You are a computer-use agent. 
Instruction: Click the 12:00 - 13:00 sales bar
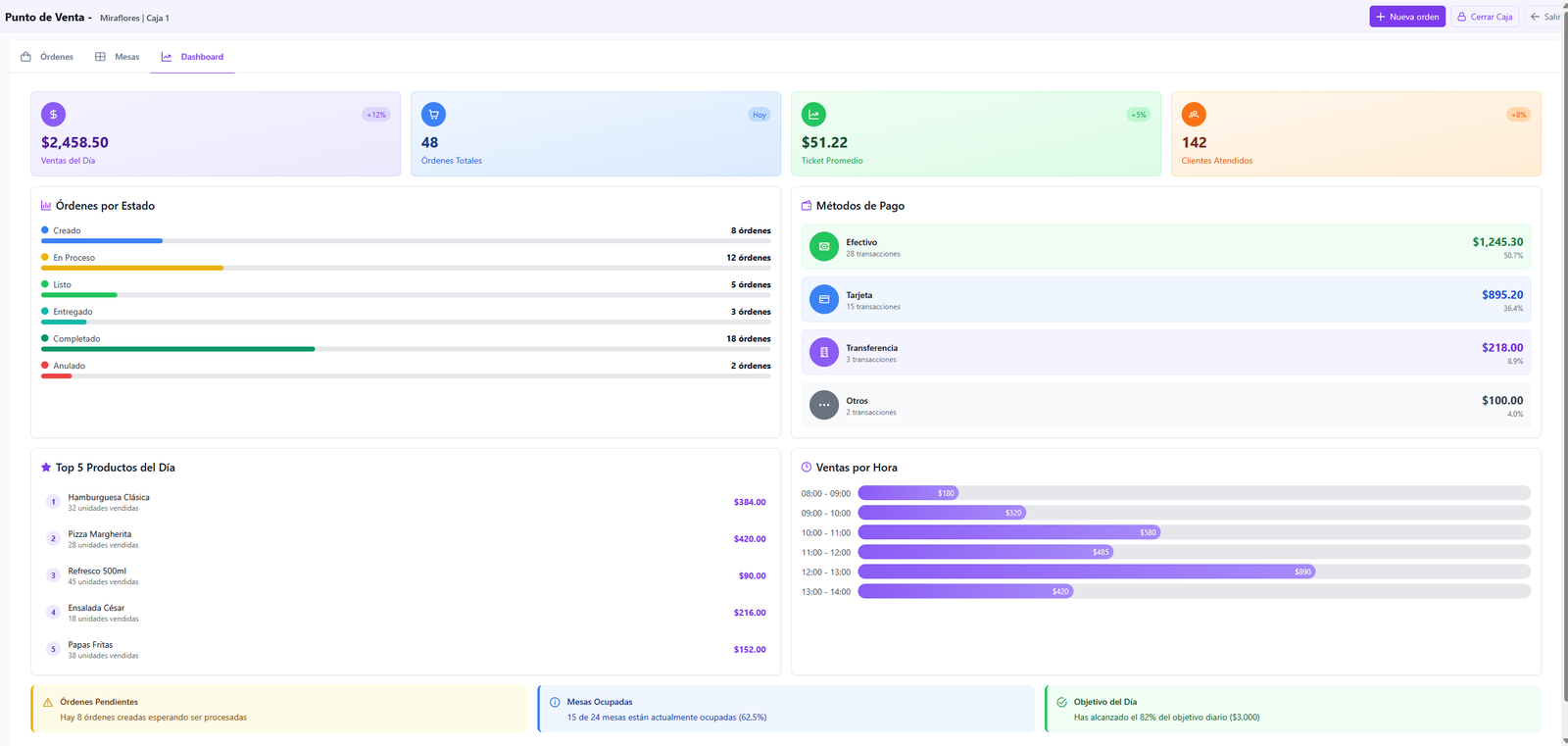click(x=1086, y=572)
